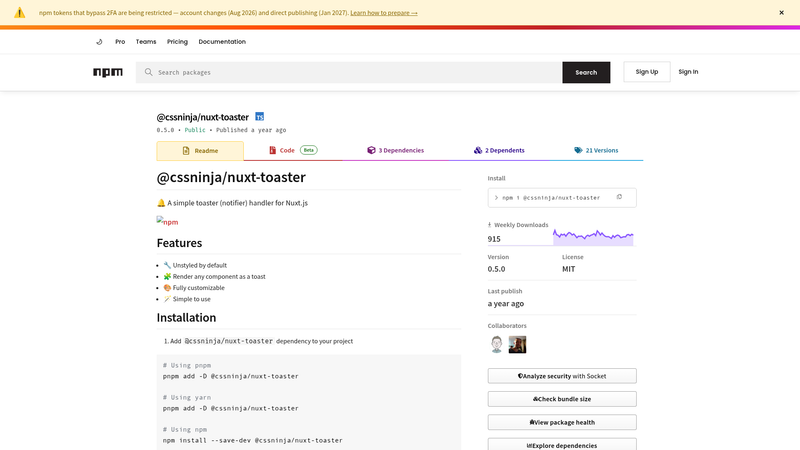The width and height of the screenshot is (800, 450).
Task: Click the 0.5.0 version value in the sidebar
Action: pos(496,269)
